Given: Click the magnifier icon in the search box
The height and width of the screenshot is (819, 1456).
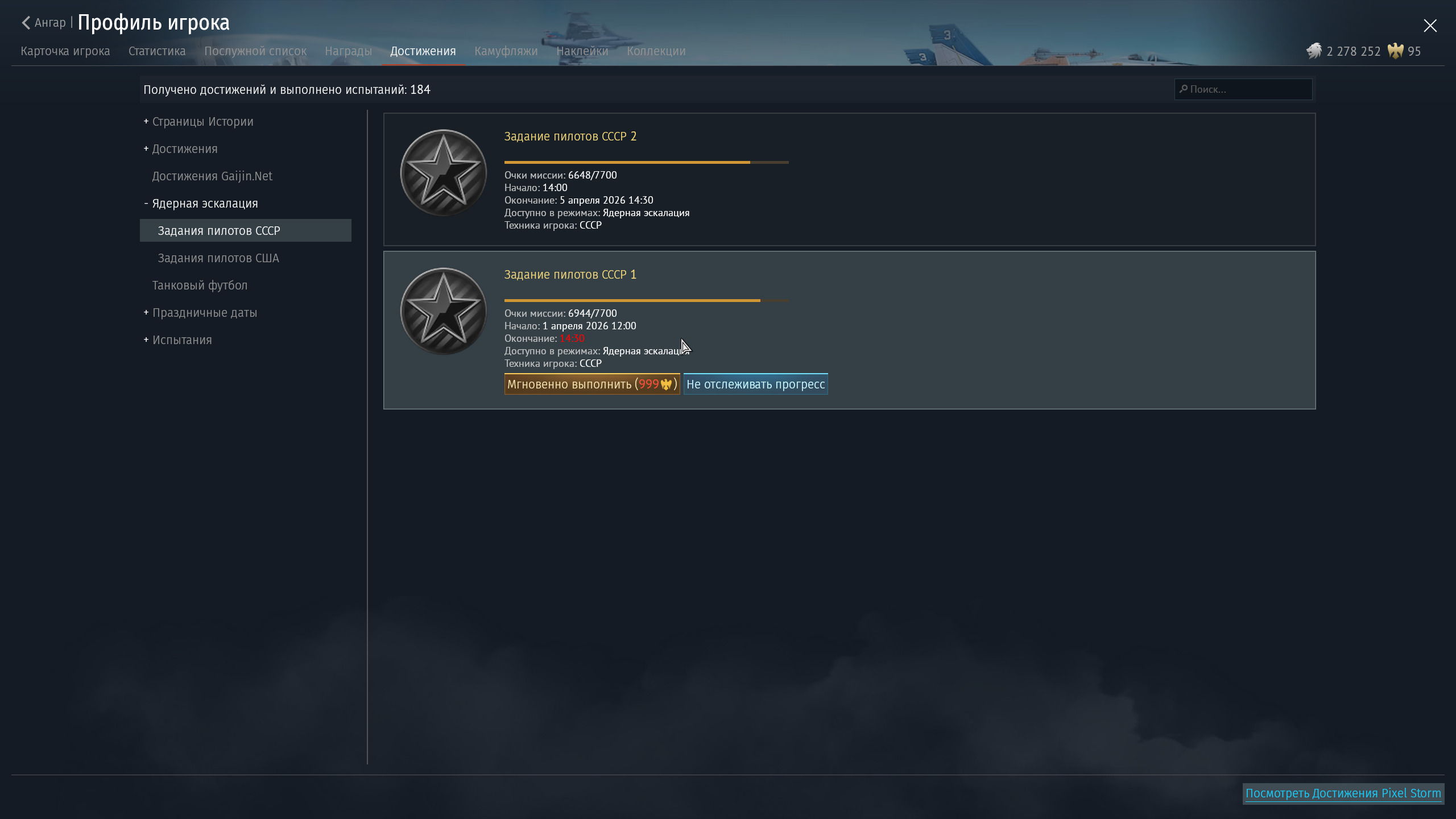Looking at the screenshot, I should coord(1184,89).
